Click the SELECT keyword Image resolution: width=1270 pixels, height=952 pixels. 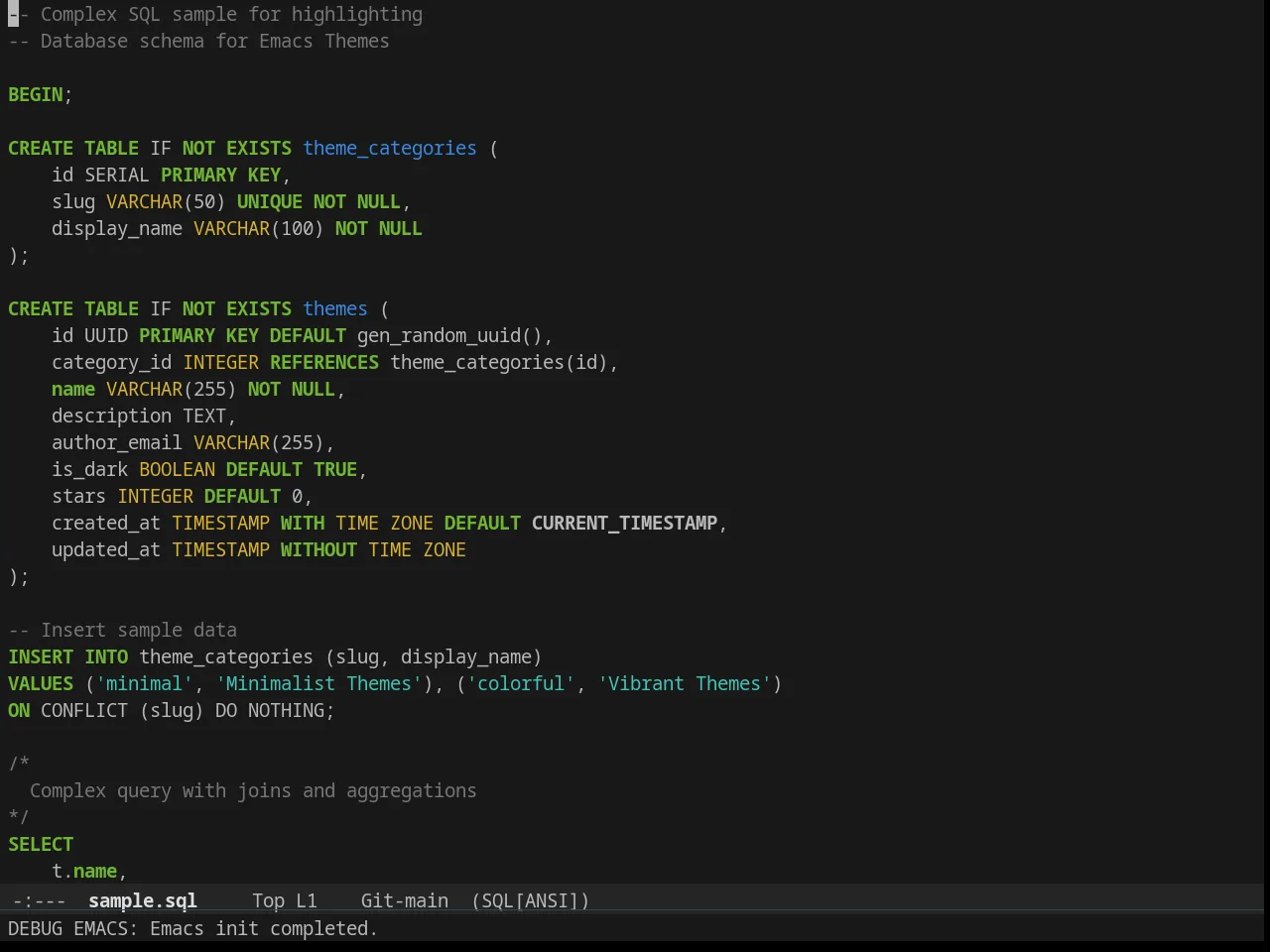click(41, 844)
